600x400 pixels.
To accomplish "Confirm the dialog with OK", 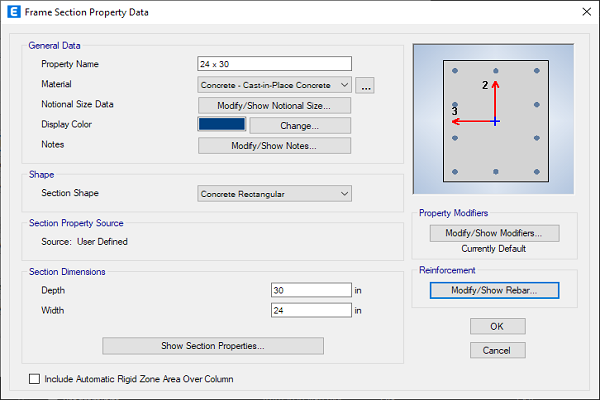I will 497,326.
